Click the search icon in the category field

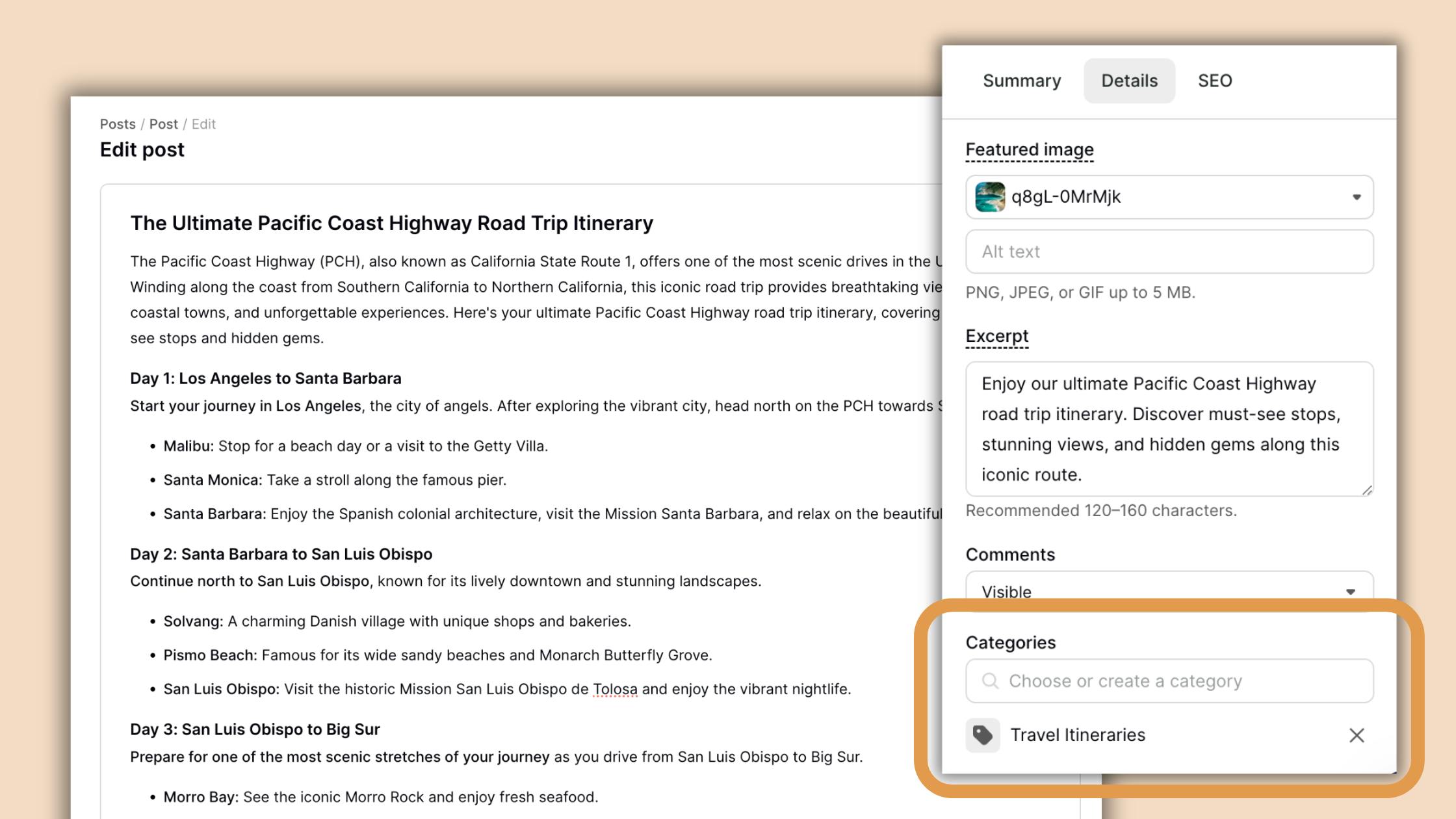pyautogui.click(x=990, y=681)
